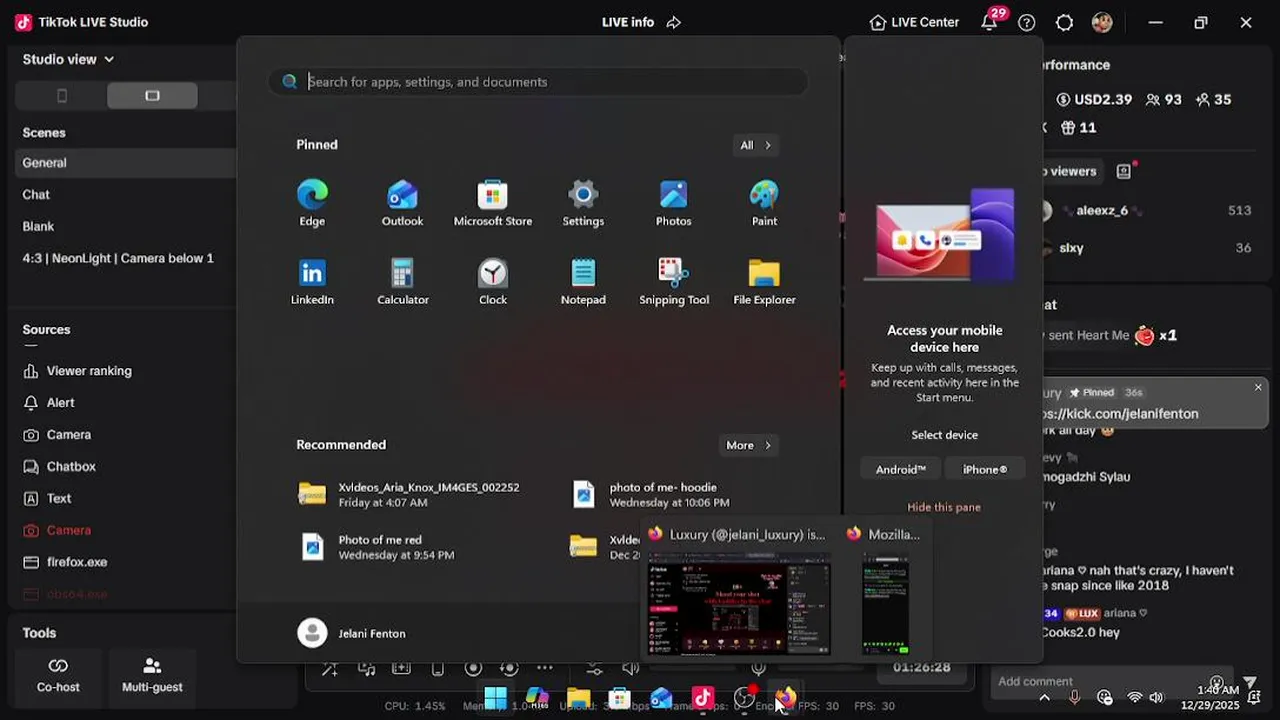Open the Clock app
1280x720 pixels.
(493, 282)
